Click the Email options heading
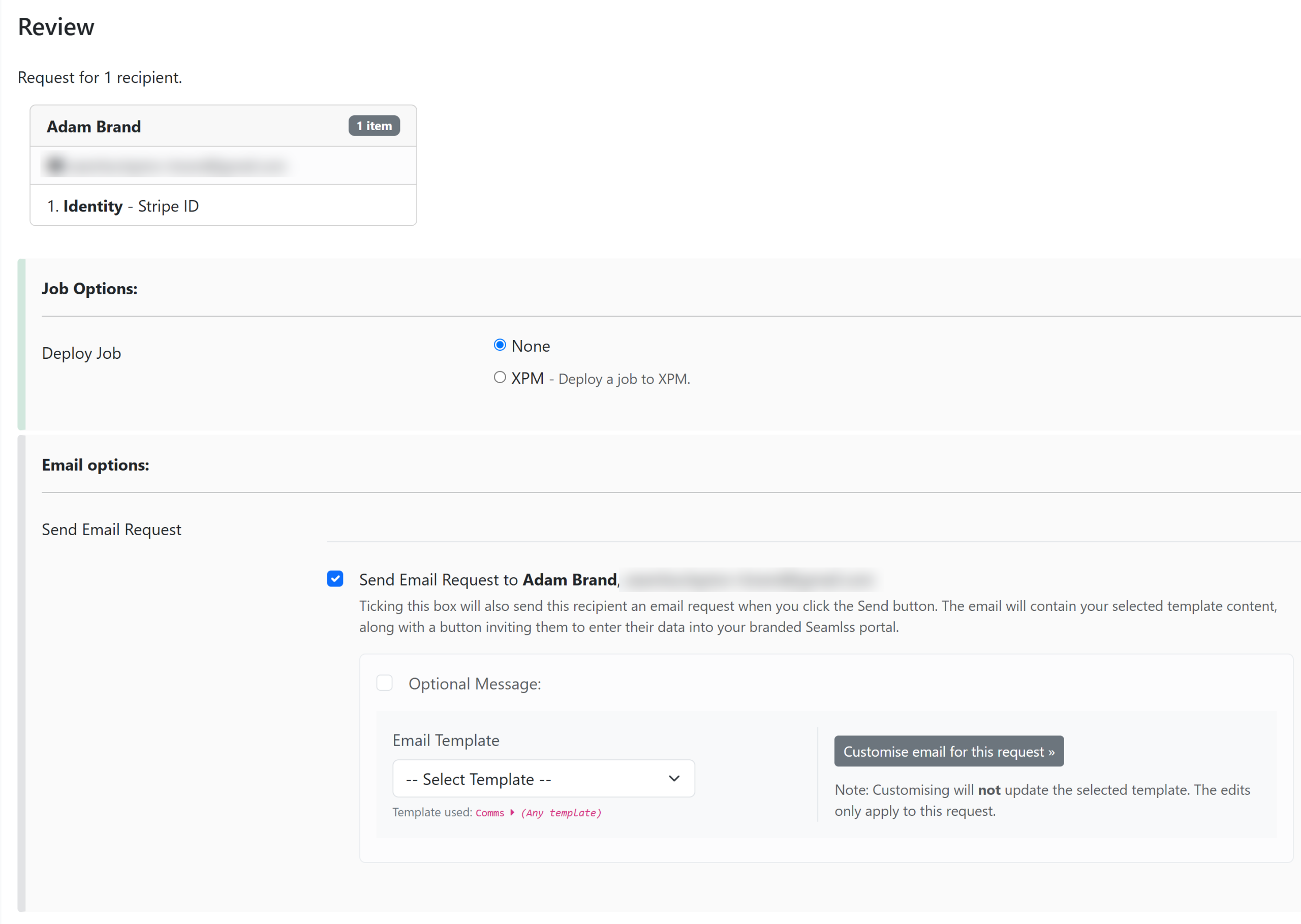This screenshot has height=924, width=1301. [96, 466]
